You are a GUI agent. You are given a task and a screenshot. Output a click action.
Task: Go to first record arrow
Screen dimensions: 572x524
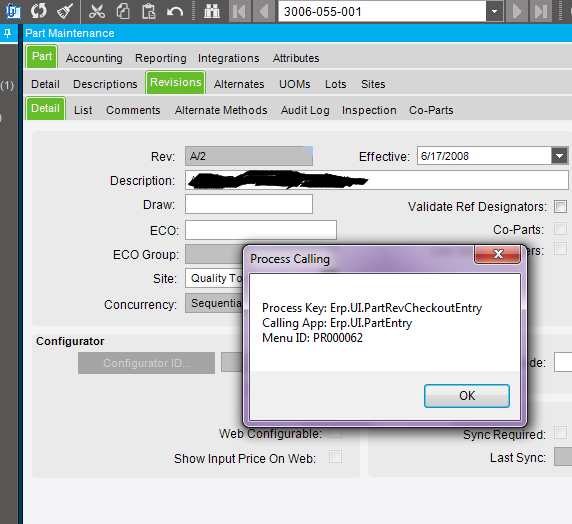point(239,11)
